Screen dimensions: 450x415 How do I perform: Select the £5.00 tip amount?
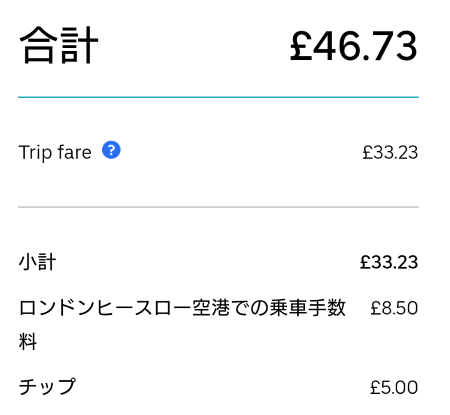[394, 387]
